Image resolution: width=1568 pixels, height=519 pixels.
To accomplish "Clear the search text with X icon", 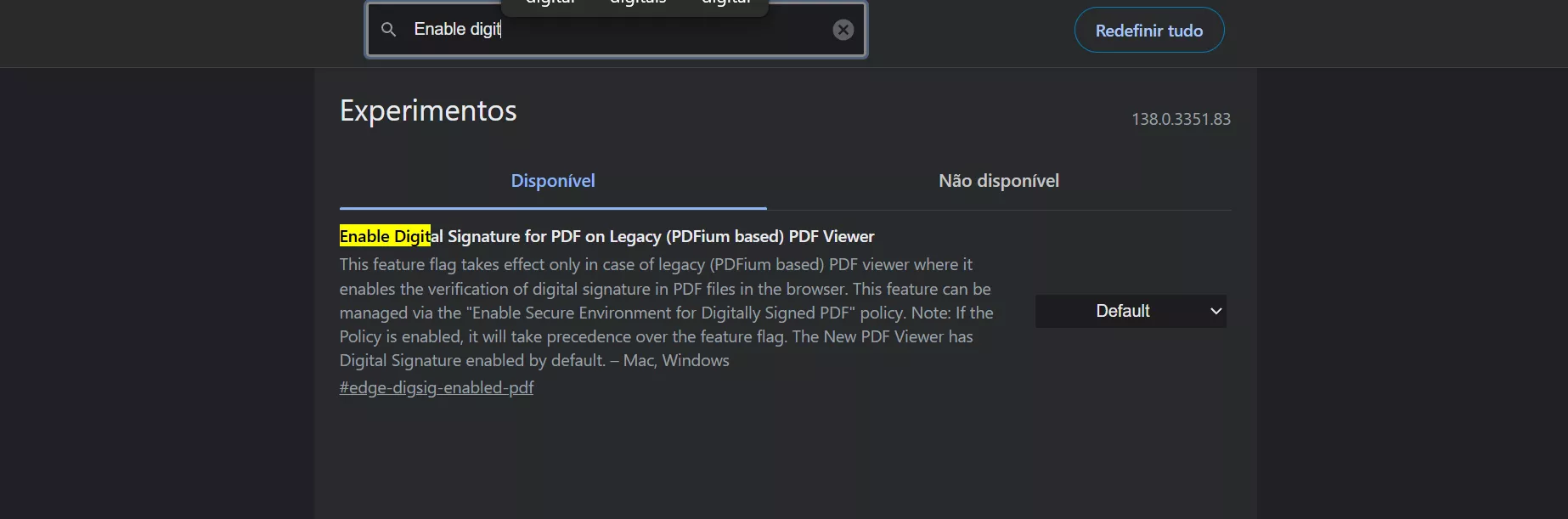I will point(843,30).
